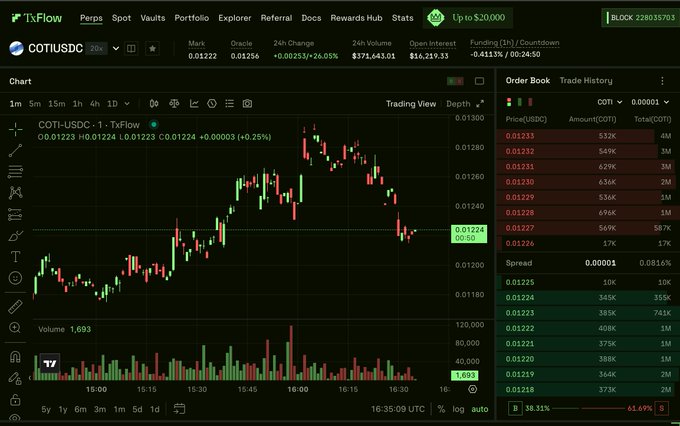Open the Portfolio page
Screen dimensions: 680x426
(192, 18)
